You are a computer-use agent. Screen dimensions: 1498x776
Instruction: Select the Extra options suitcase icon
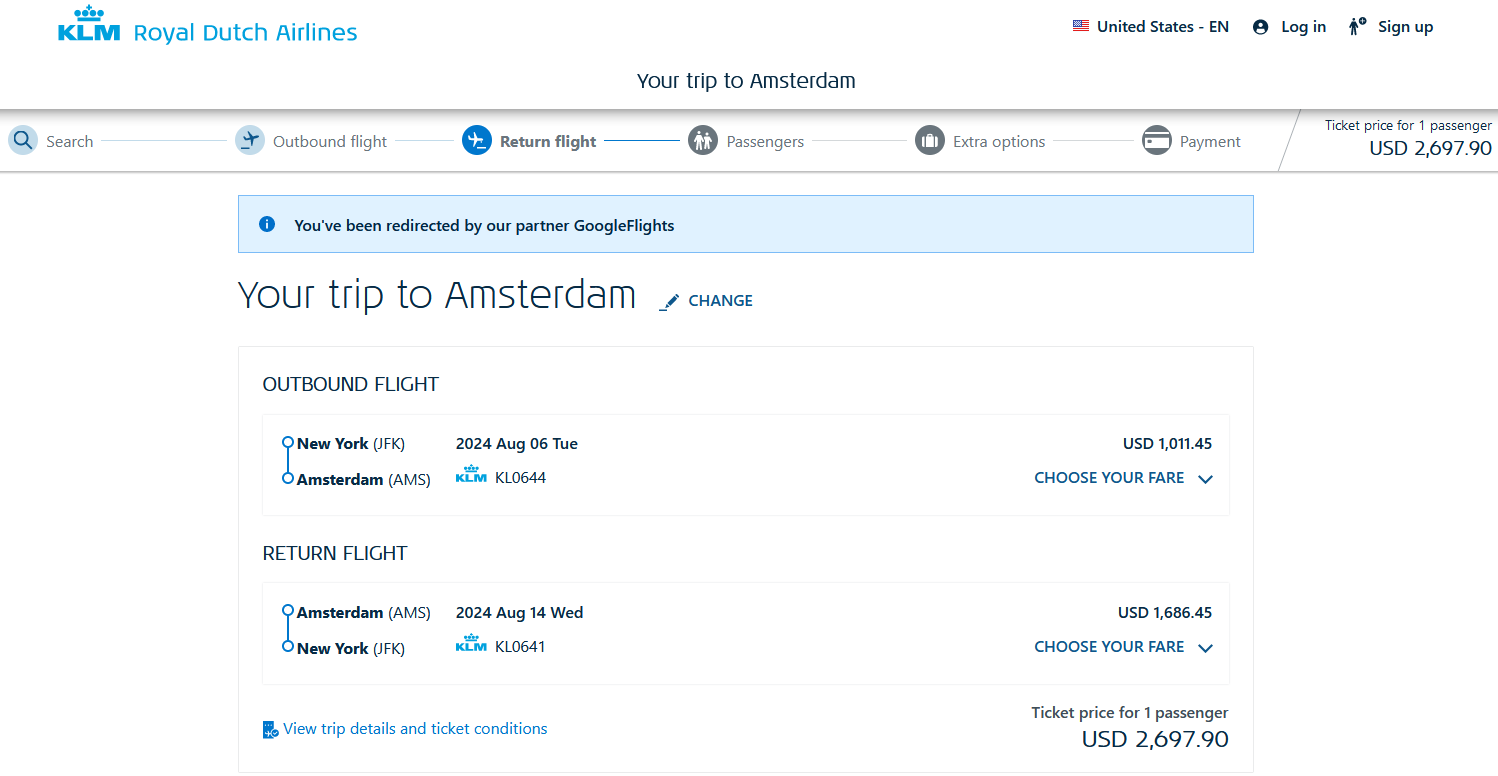930,140
